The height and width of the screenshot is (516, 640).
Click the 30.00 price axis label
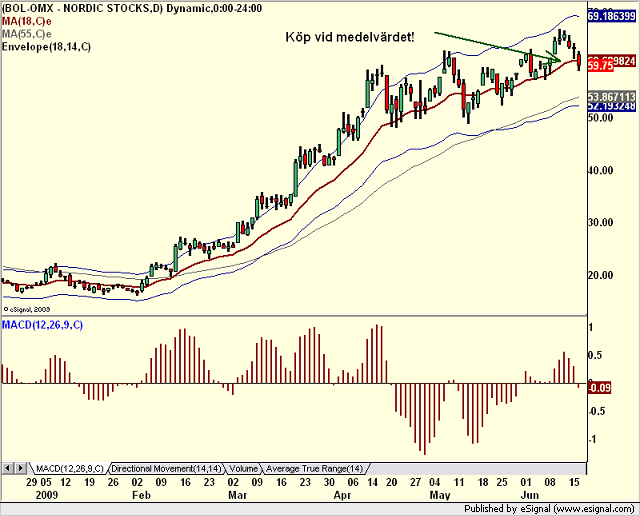[x=601, y=222]
